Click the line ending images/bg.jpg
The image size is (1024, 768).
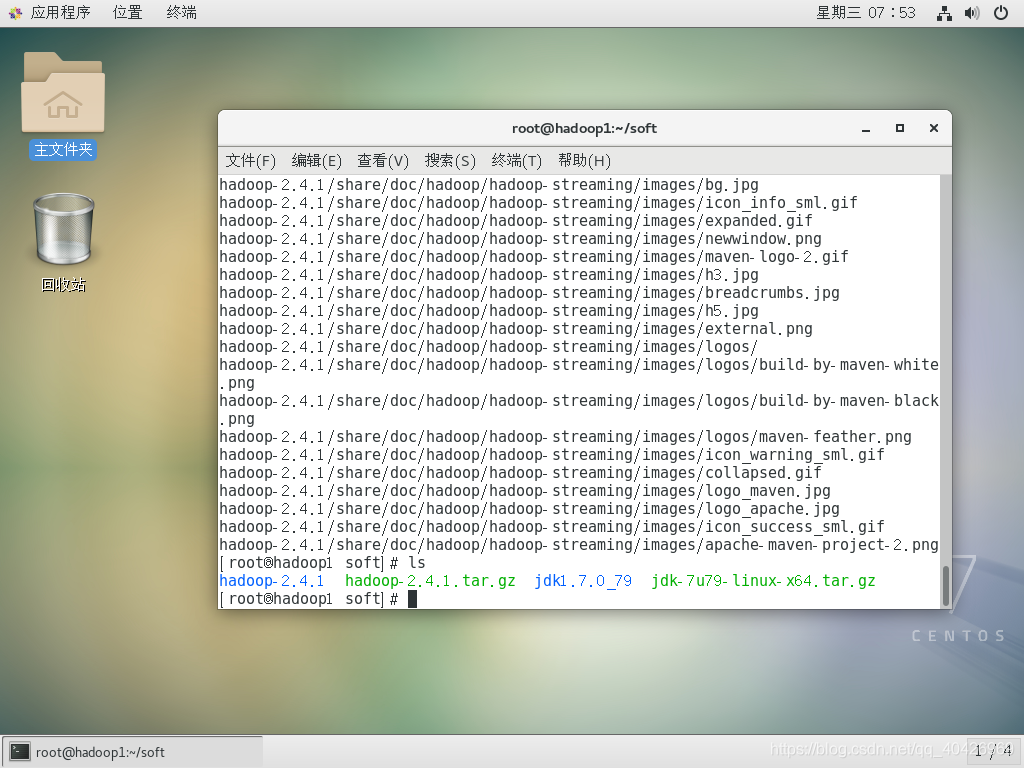click(489, 185)
